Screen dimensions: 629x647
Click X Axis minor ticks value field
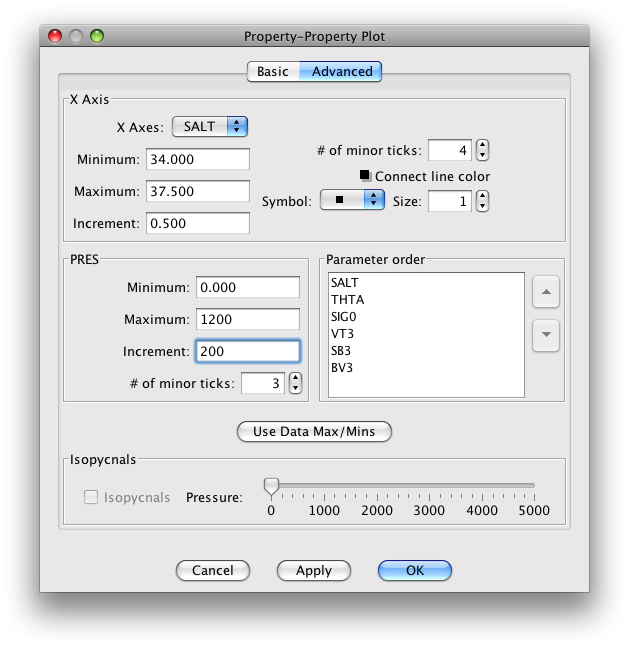click(449, 150)
